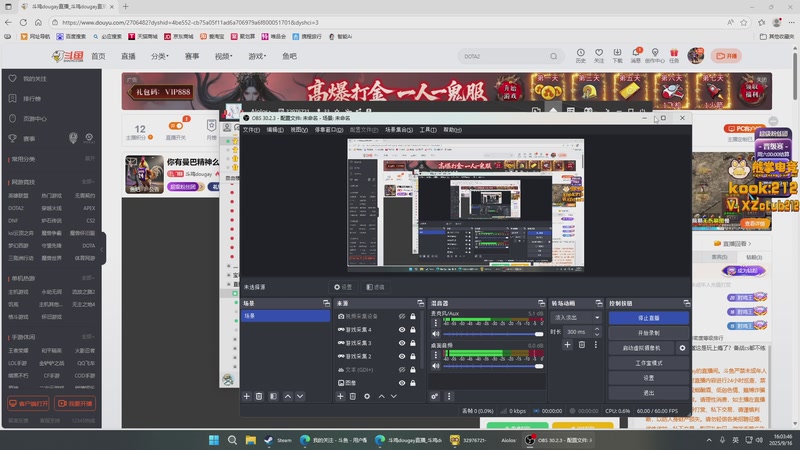
Task: Pop out the Scenes dock panel
Action: (x=326, y=303)
